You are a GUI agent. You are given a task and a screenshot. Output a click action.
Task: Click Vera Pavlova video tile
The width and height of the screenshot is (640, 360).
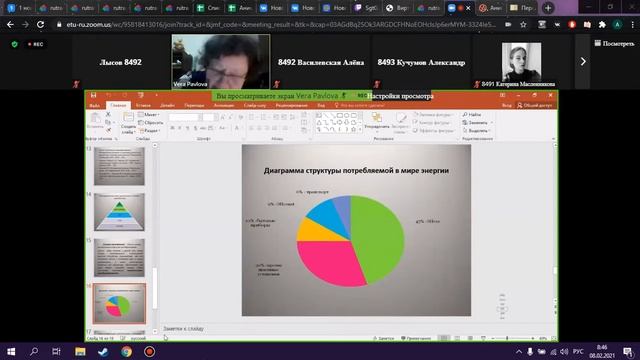(x=221, y=62)
